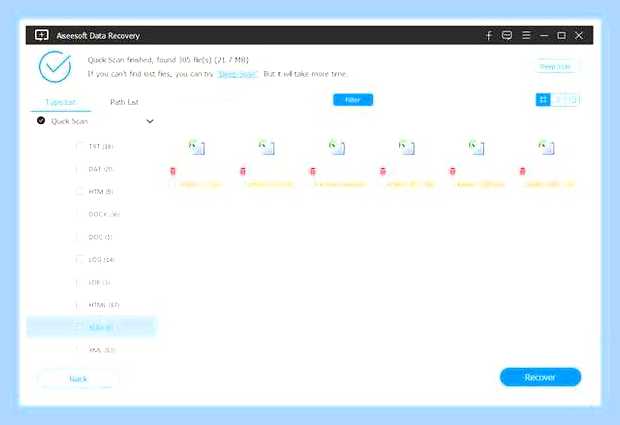This screenshot has height=425, width=620.
Task: Open the hamburger menu in title bar
Action: [x=526, y=35]
